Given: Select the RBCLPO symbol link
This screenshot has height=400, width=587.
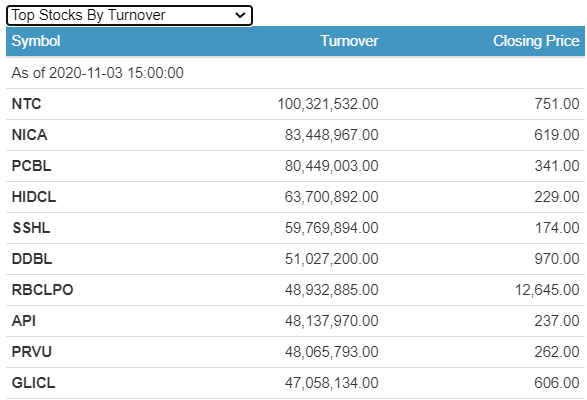Looking at the screenshot, I should click(43, 290).
